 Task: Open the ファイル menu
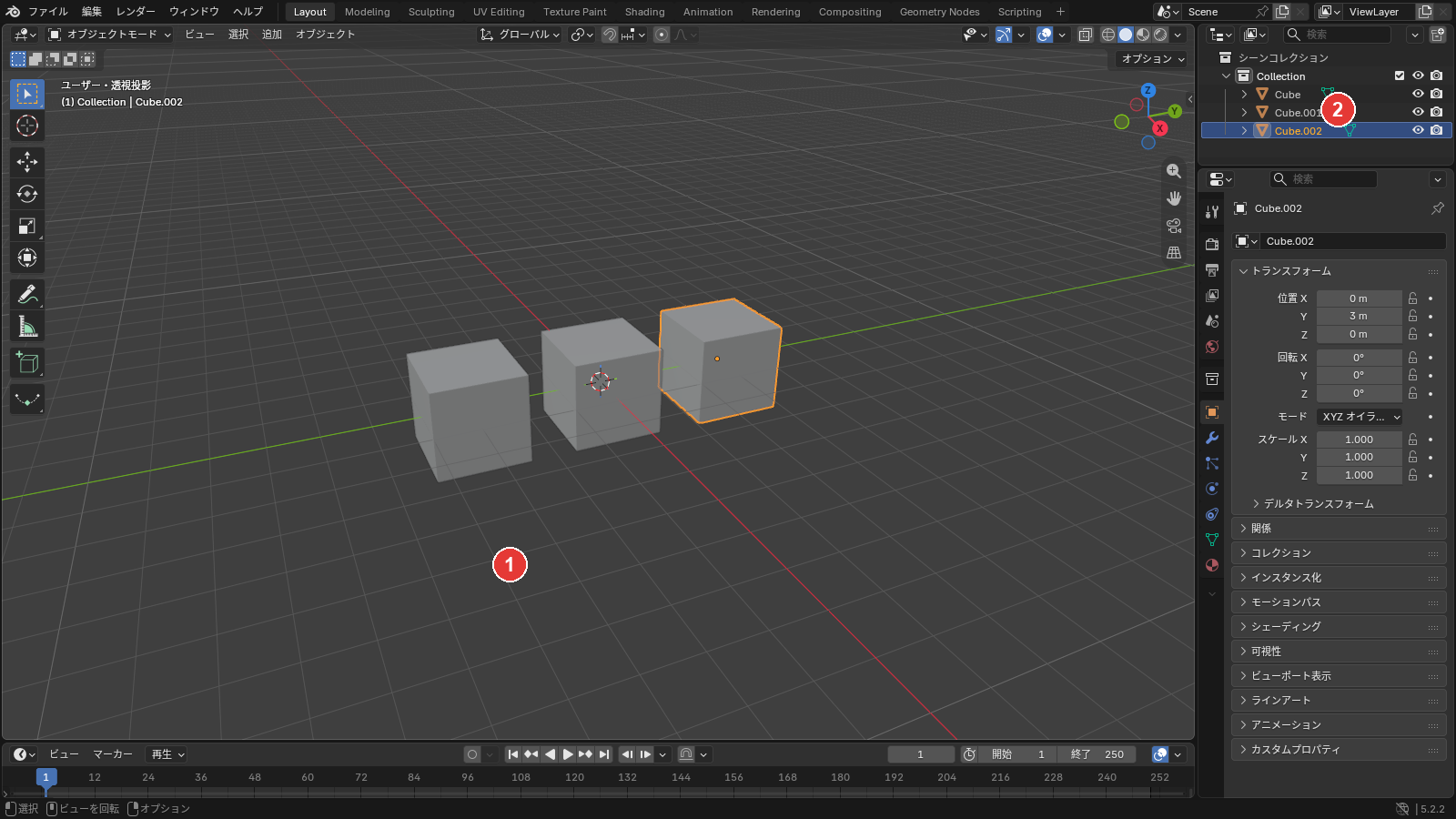47,12
